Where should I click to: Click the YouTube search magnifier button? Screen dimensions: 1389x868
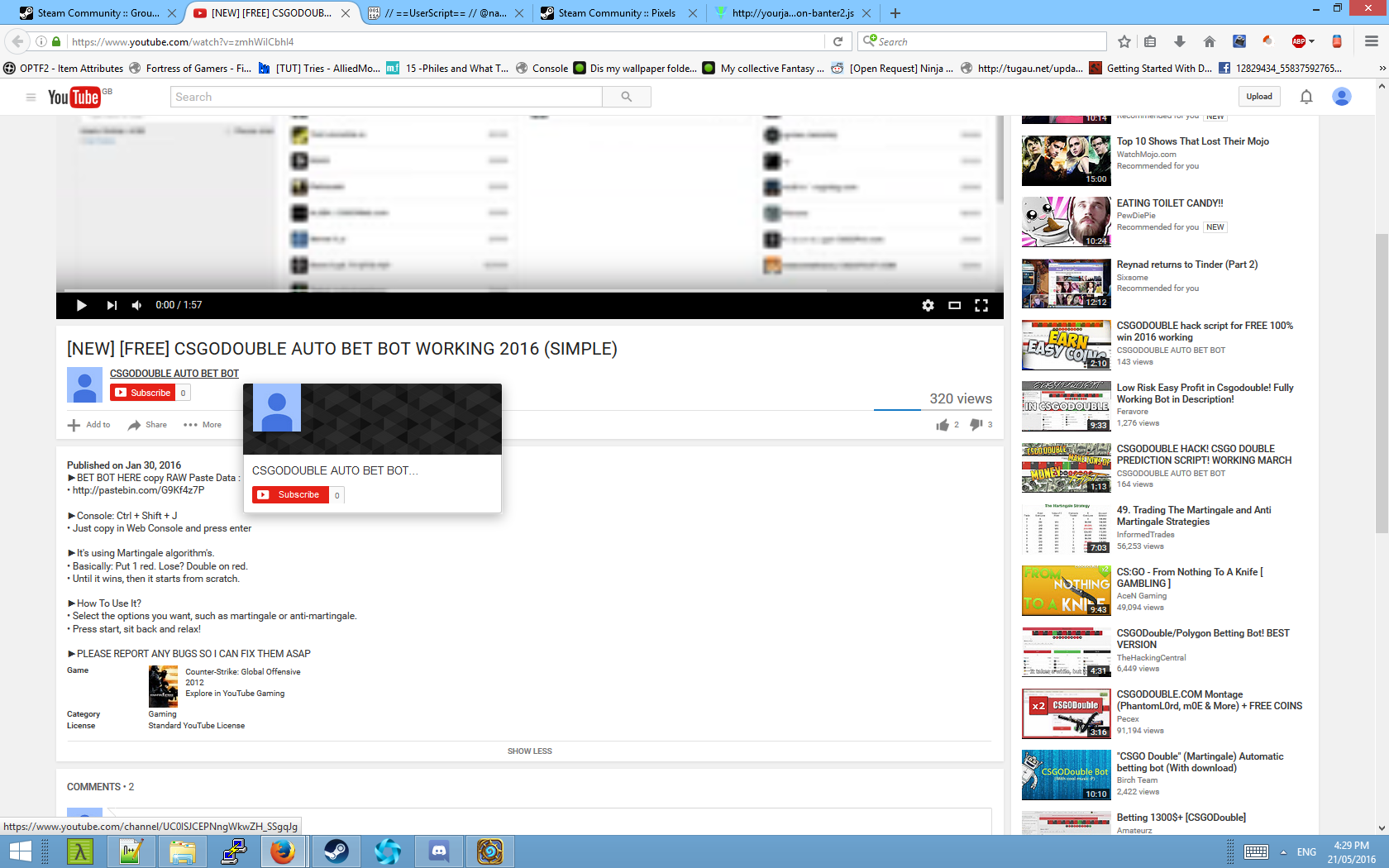point(626,97)
